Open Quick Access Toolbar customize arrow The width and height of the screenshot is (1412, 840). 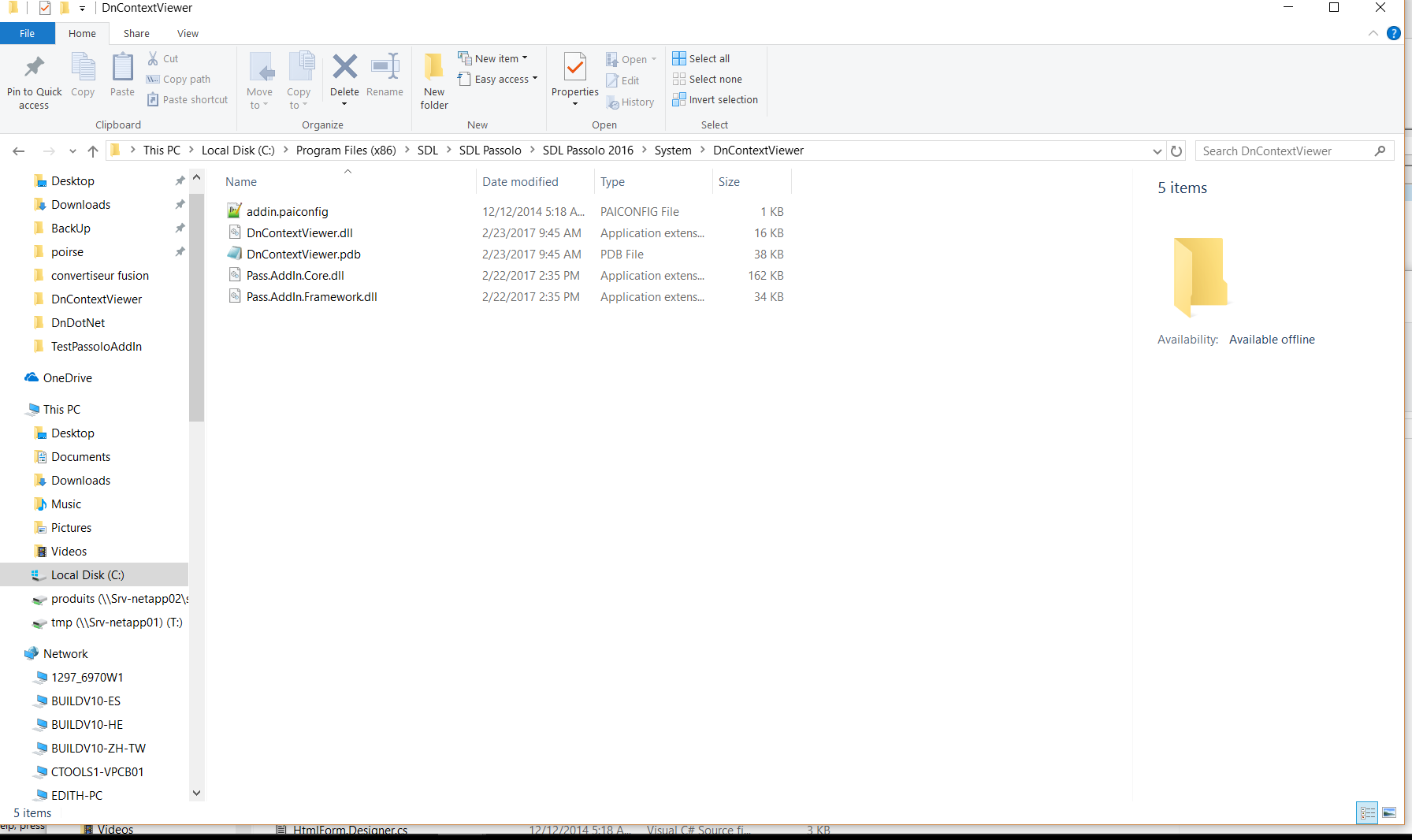(82, 9)
